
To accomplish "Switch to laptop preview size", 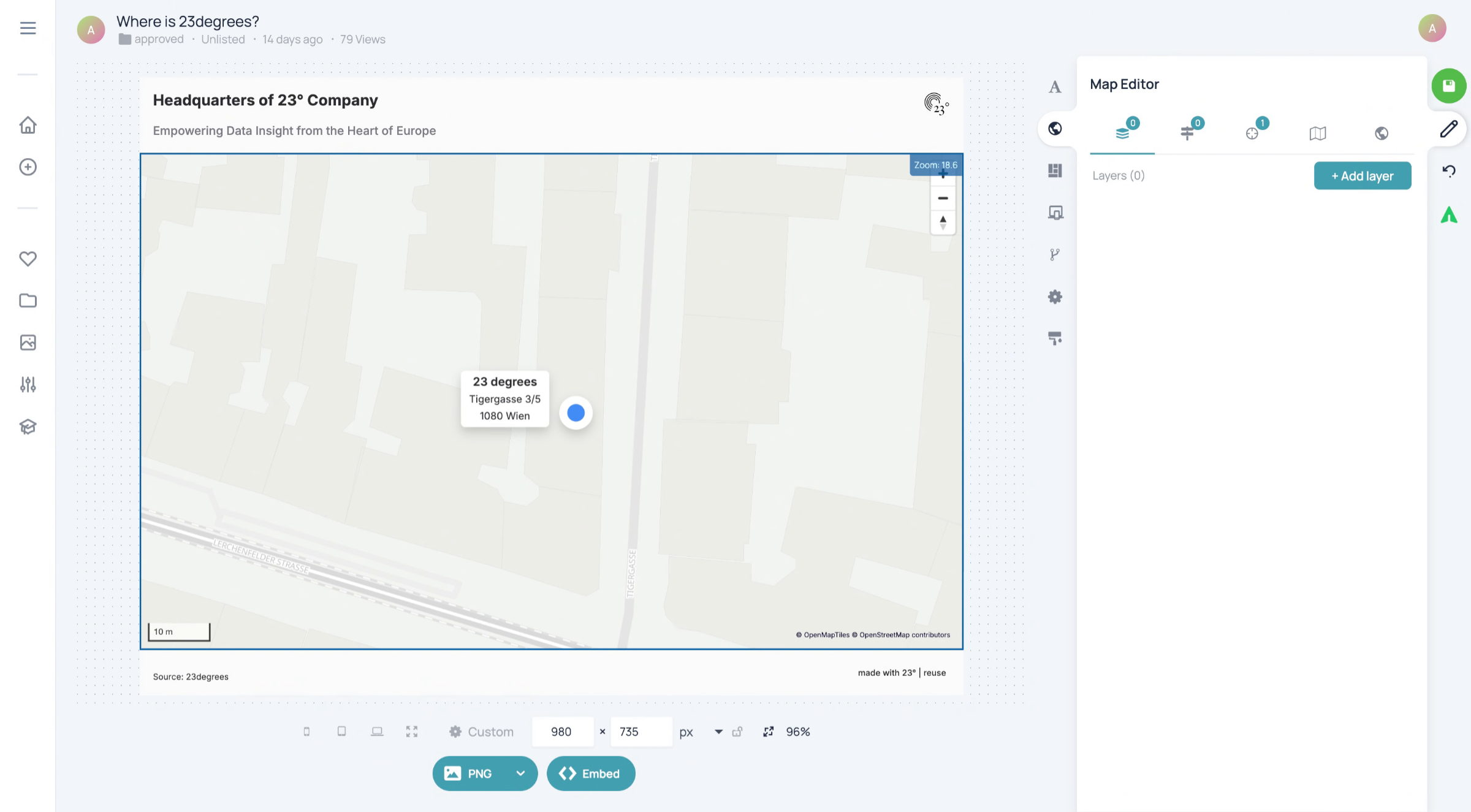I will coord(377,732).
